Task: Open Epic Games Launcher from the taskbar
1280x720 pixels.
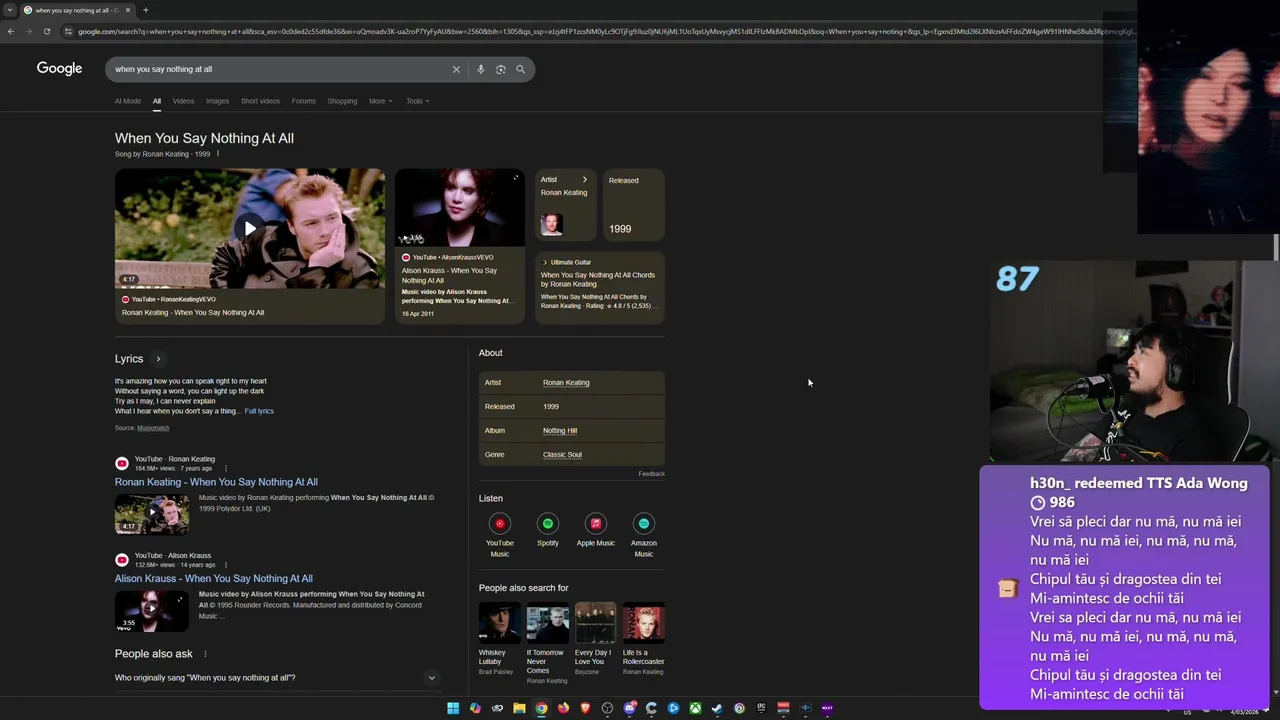Action: tap(761, 708)
